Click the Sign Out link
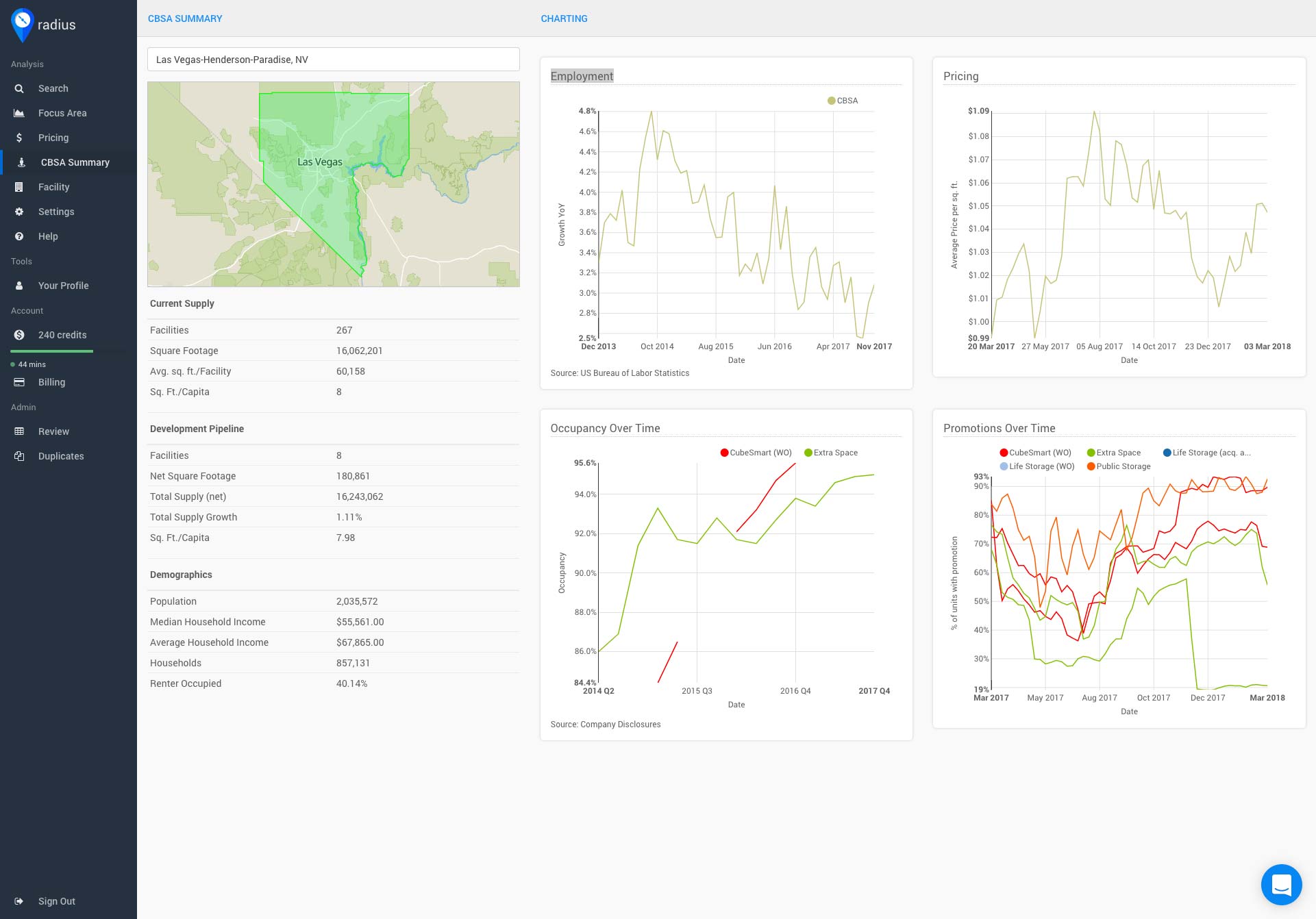The image size is (1316, 919). point(56,901)
